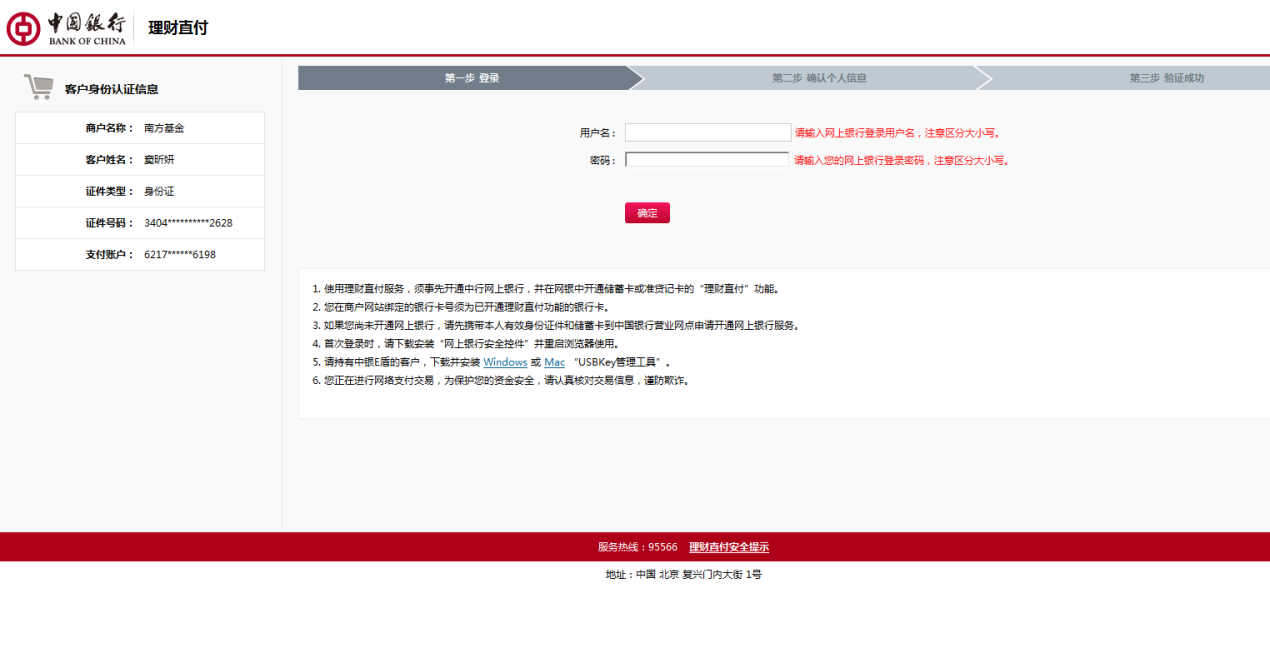
Task: Click the 客户身份认证信息 heading
Action: tap(111, 89)
